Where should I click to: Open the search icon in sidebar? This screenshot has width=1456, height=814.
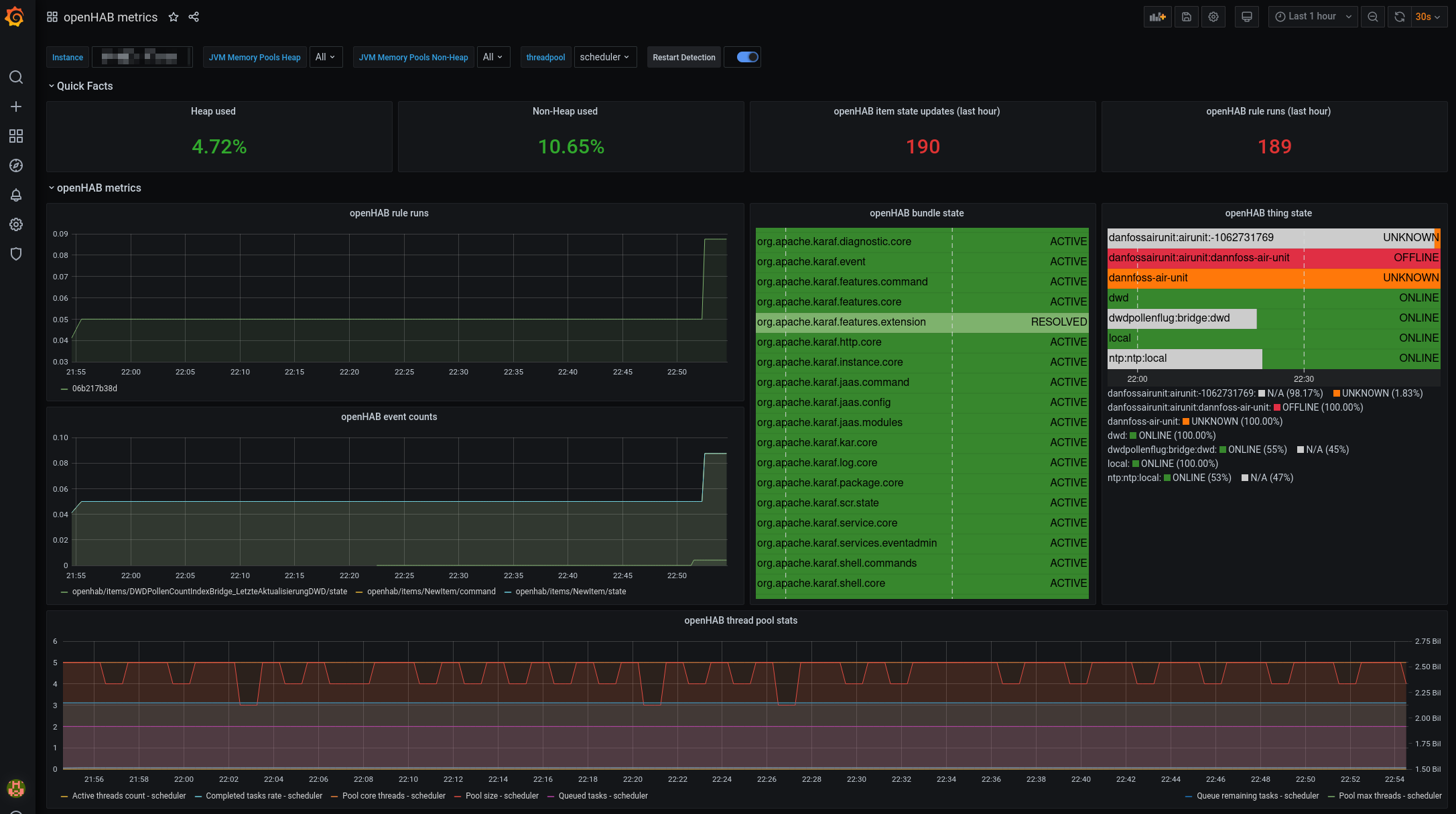16,77
